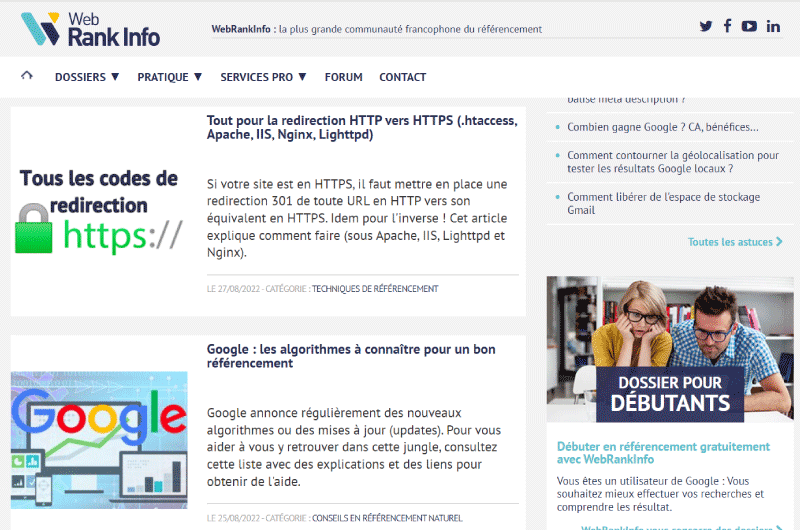The height and width of the screenshot is (530, 800).
Task: Open the HTTPS redirection codes thumbnail
Action: pos(99,211)
